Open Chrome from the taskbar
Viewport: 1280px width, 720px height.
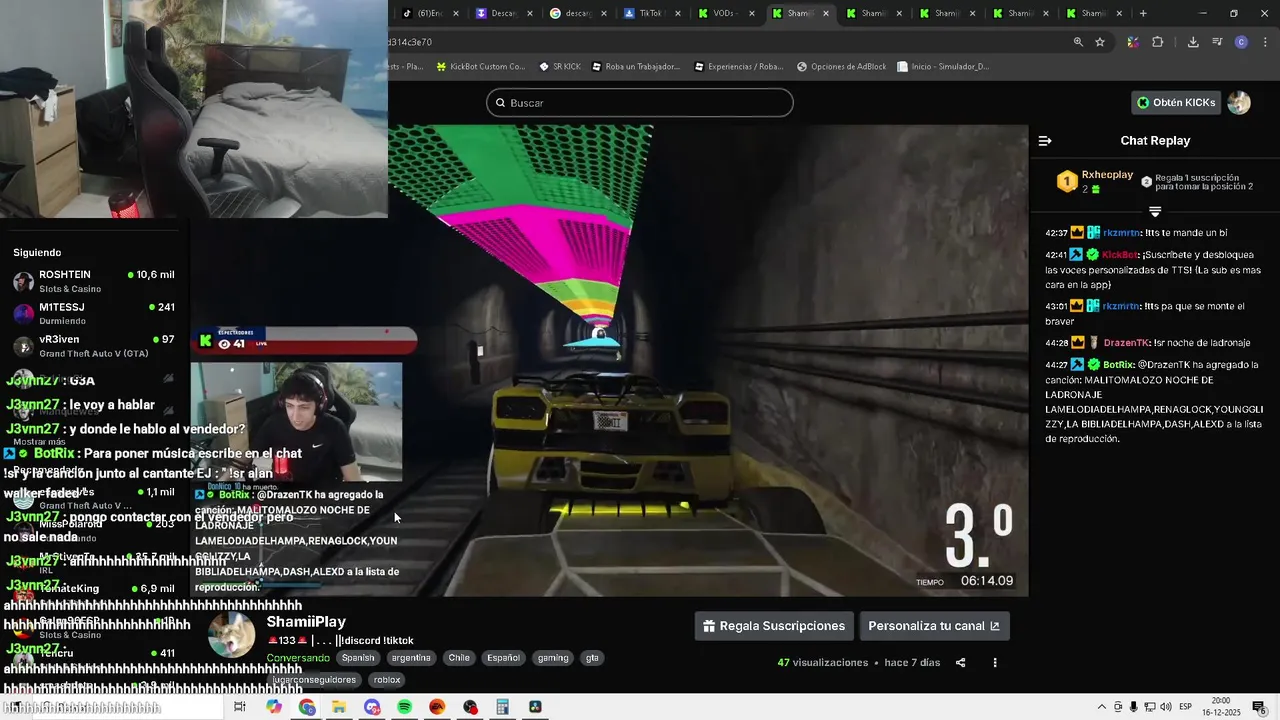coord(307,707)
